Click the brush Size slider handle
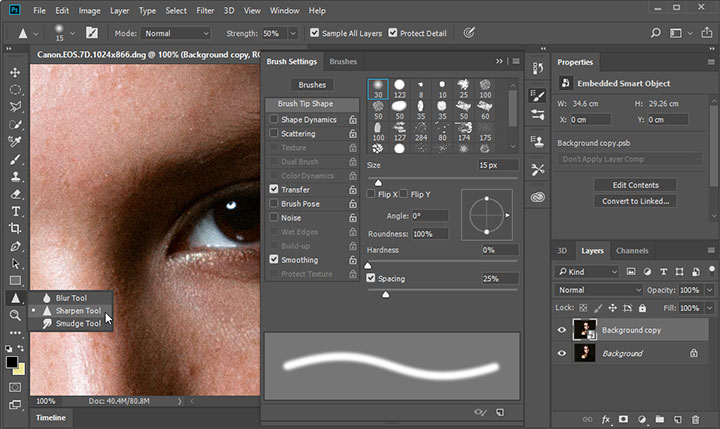This screenshot has width=720, height=429. (x=378, y=182)
